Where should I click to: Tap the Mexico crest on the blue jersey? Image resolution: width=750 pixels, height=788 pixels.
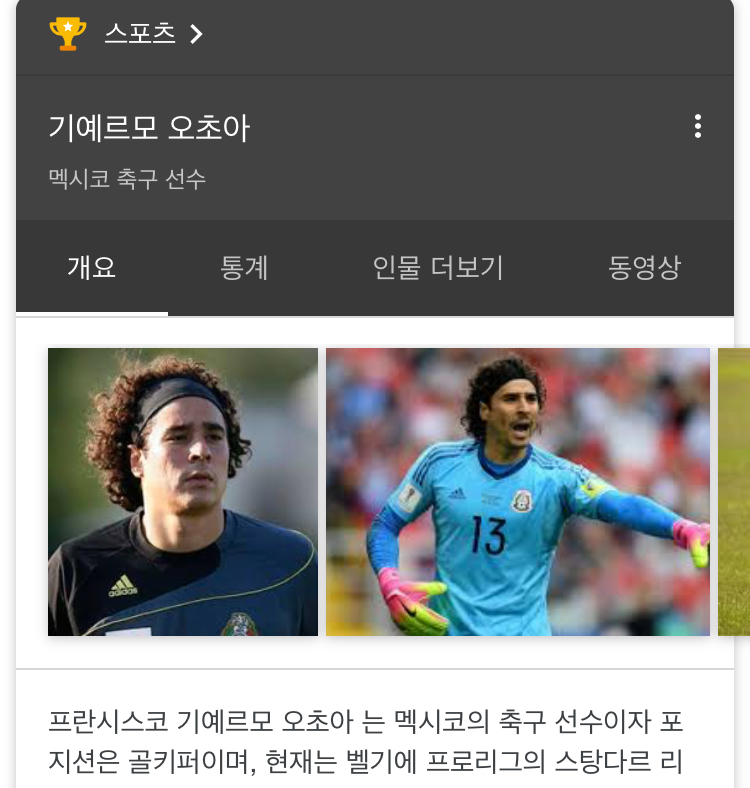(x=522, y=500)
